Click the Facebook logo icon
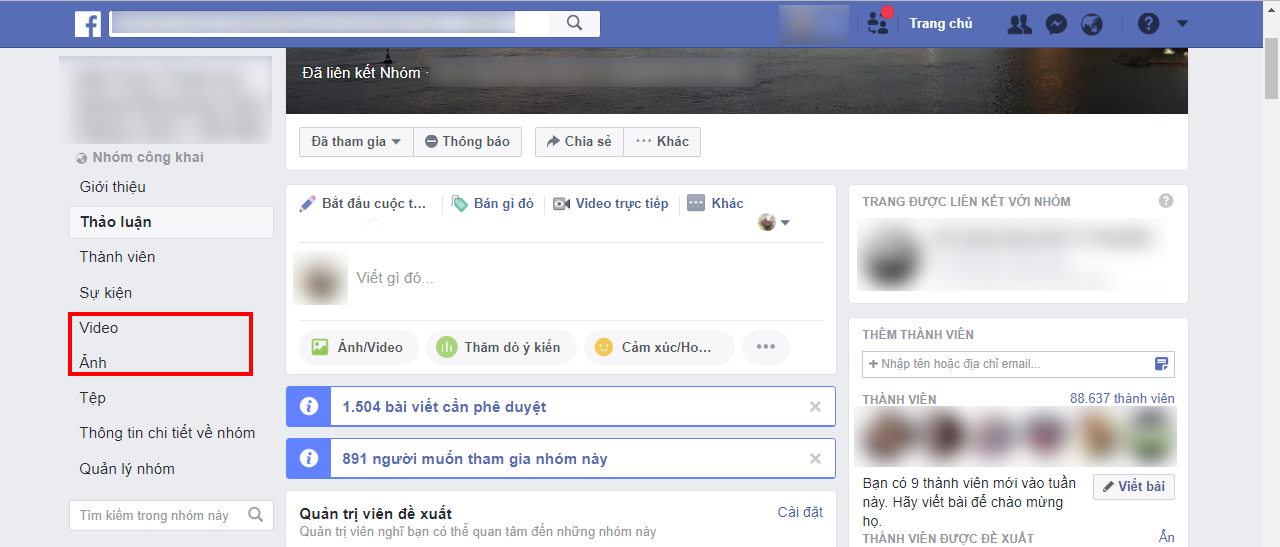 tap(88, 24)
